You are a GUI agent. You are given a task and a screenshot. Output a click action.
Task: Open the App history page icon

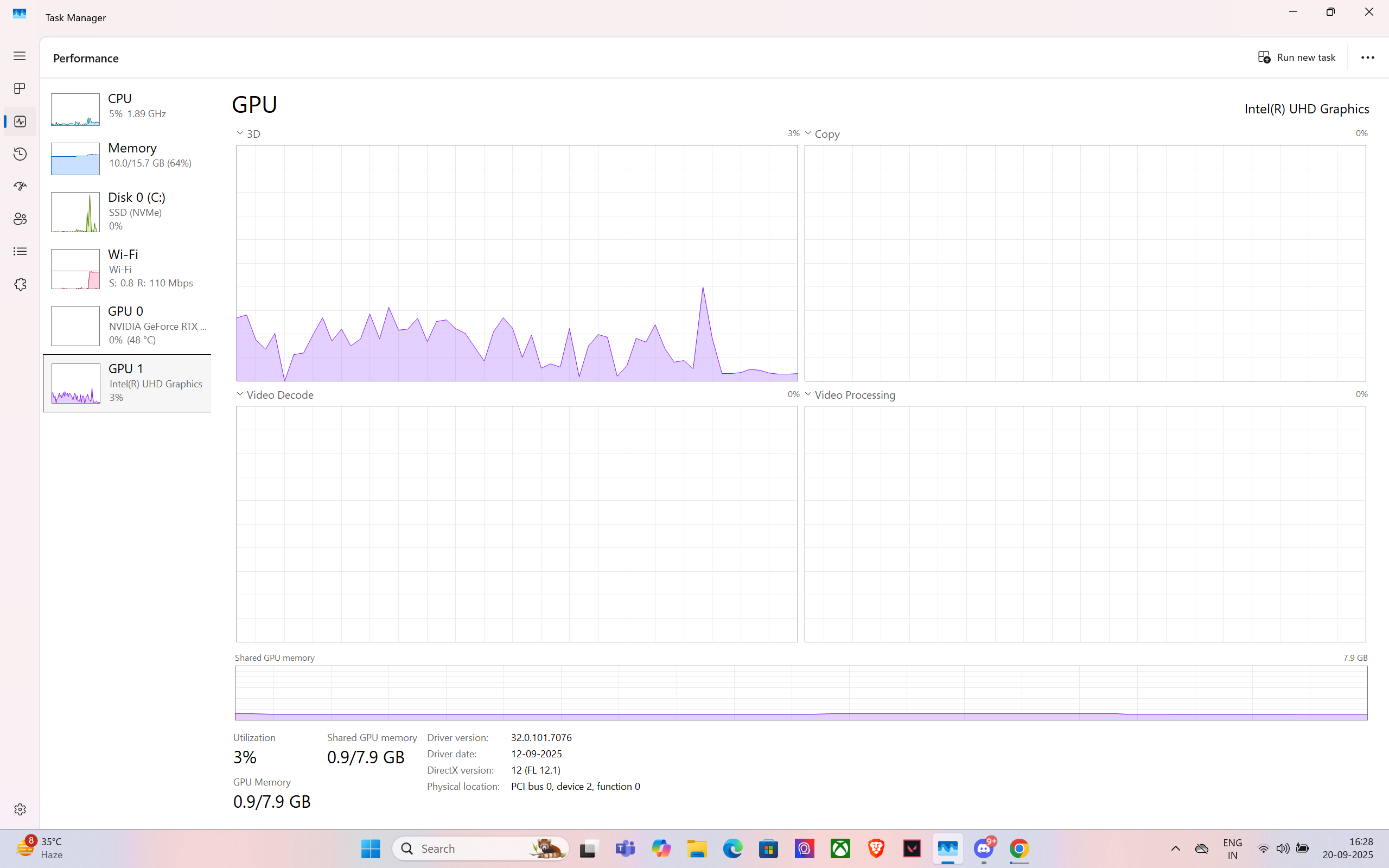[x=20, y=154]
